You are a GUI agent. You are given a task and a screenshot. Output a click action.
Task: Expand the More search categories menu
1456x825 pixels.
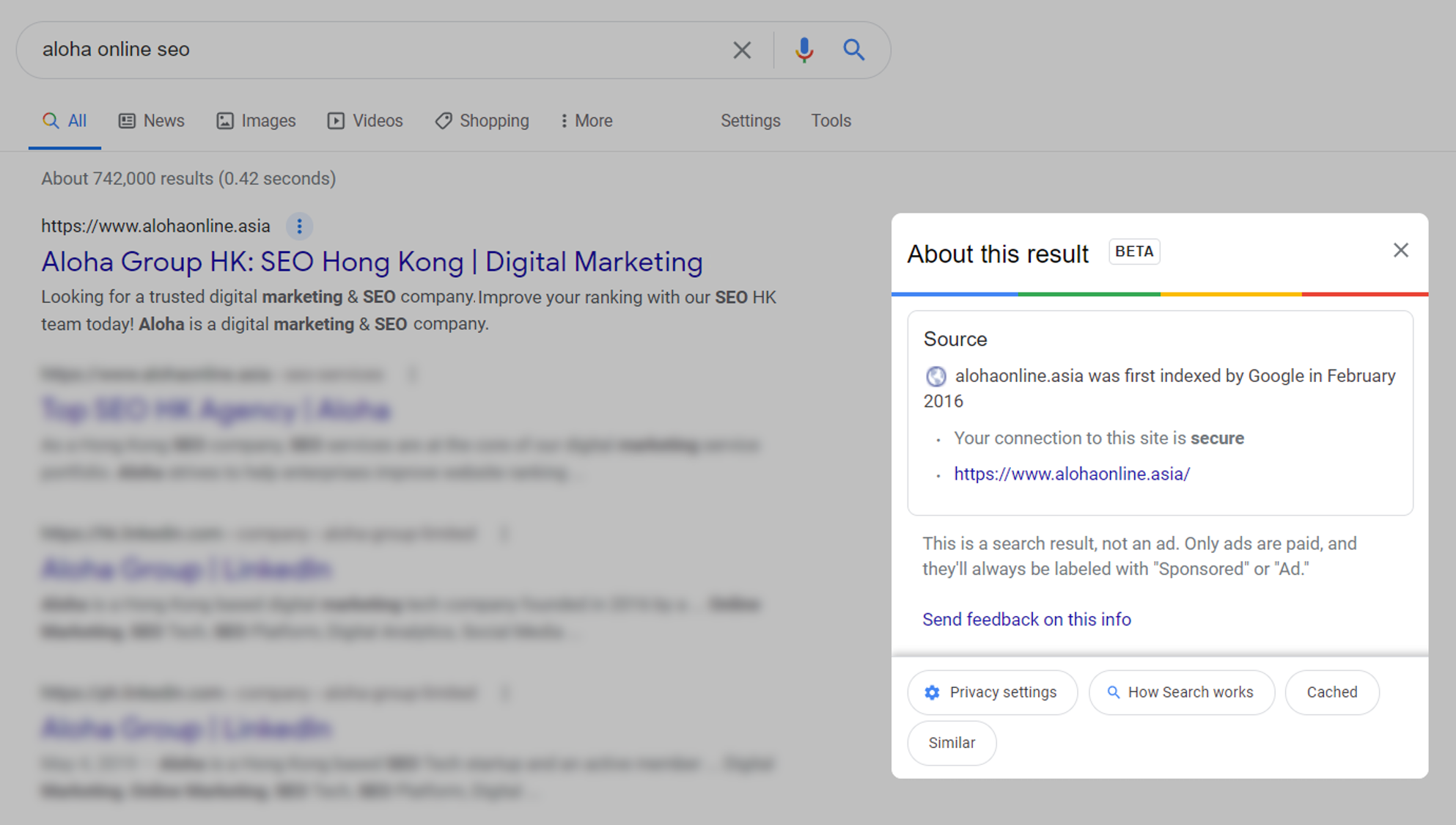pos(587,121)
